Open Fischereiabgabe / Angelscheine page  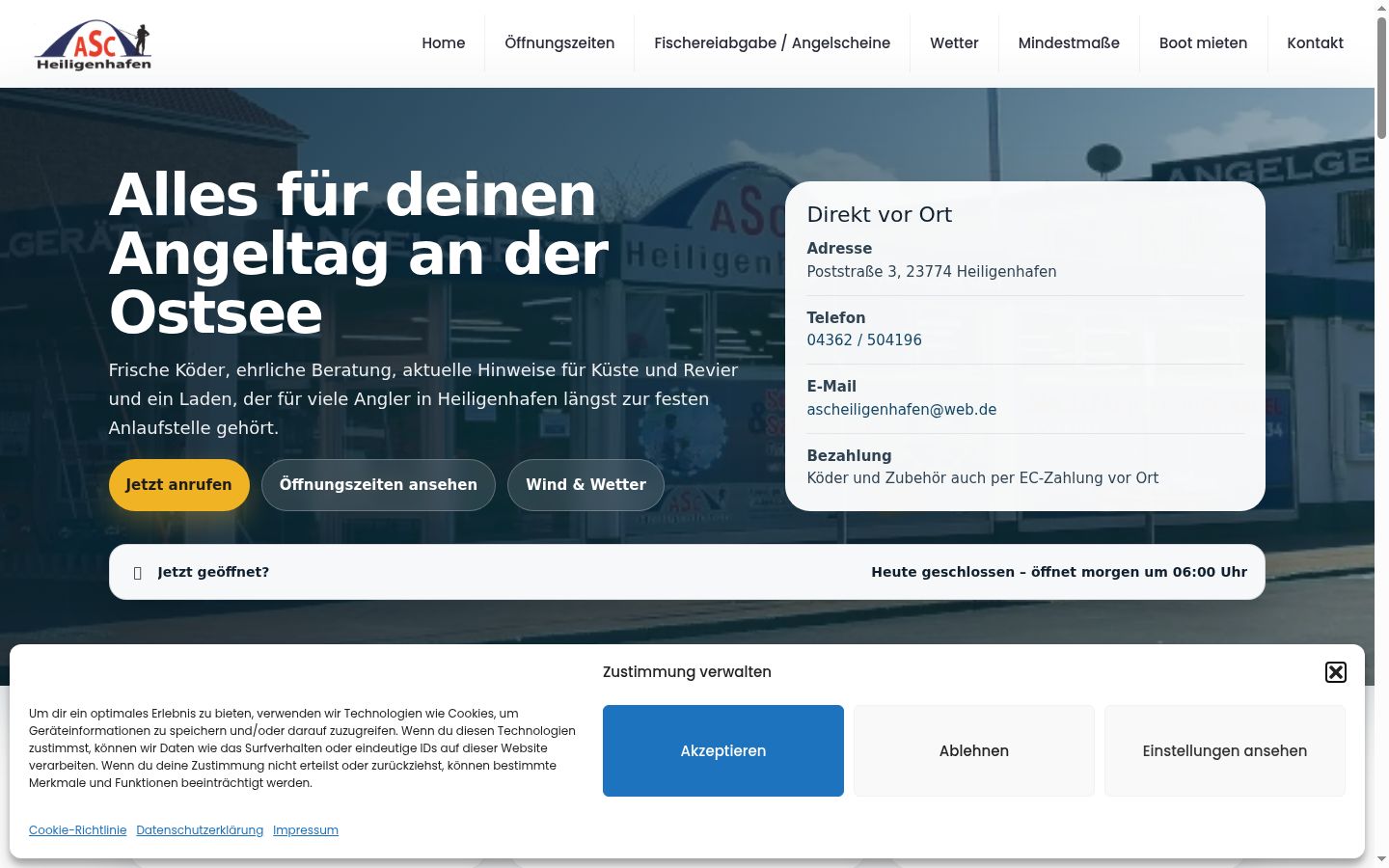[x=772, y=43]
